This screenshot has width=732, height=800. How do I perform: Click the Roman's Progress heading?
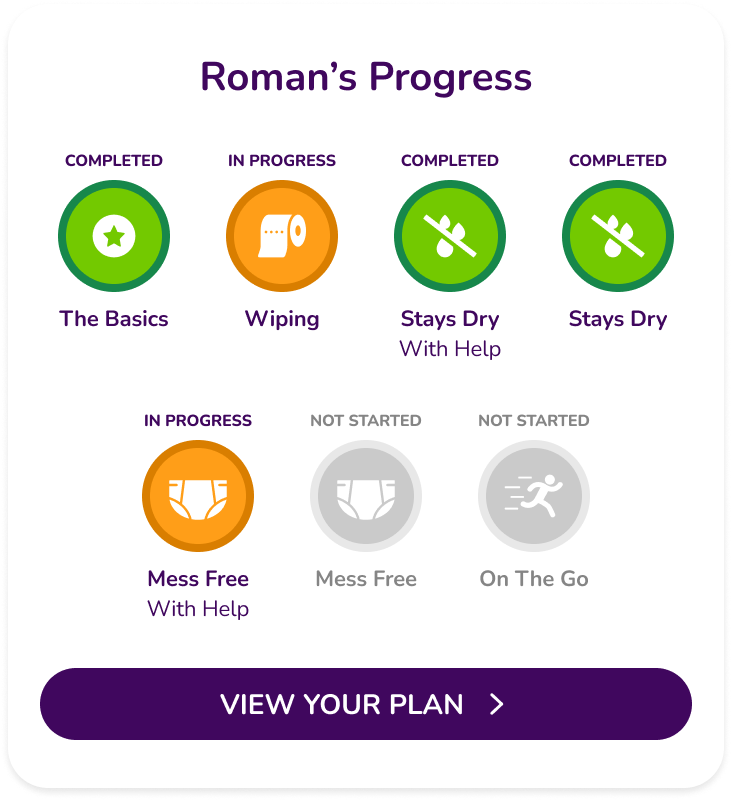pos(366,77)
